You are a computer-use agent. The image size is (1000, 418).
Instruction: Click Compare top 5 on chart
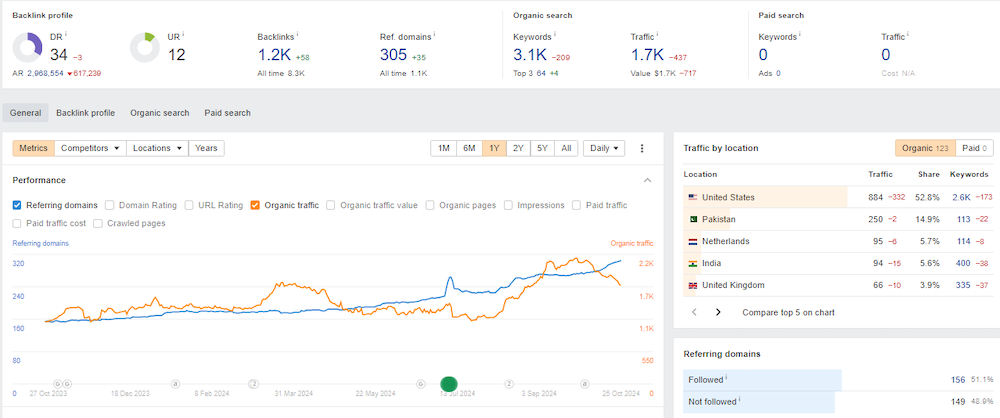pyautogui.click(x=788, y=313)
